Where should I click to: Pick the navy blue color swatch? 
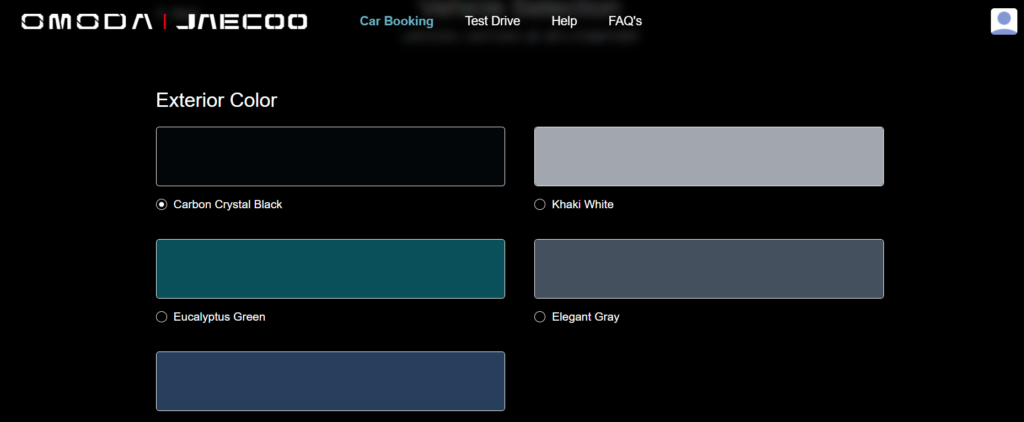(x=330, y=380)
